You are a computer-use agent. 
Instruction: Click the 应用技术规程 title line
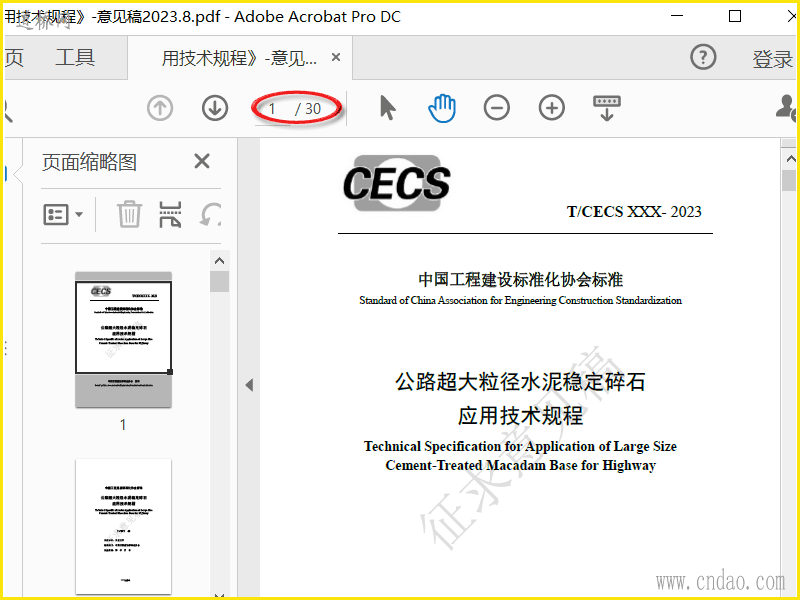520,416
